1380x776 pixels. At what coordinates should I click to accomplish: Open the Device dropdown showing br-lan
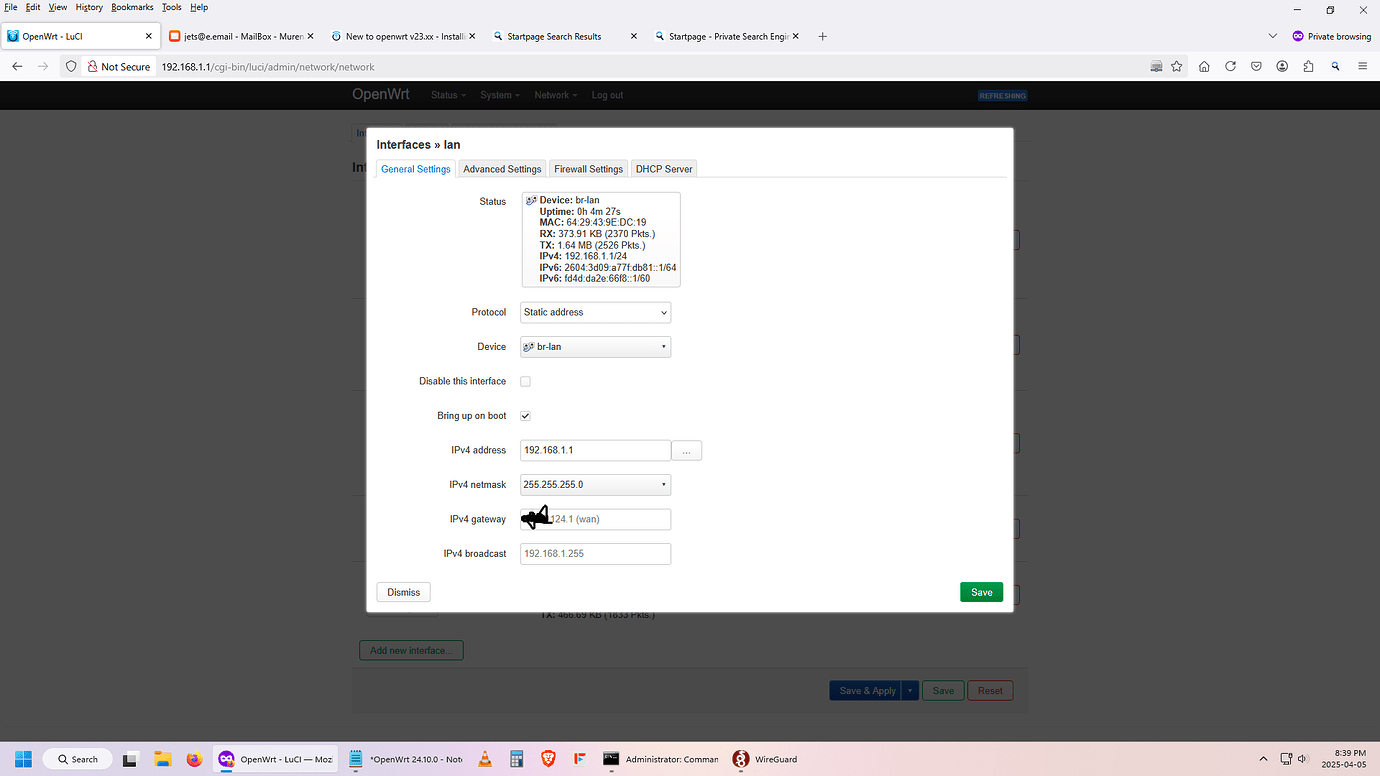click(595, 346)
